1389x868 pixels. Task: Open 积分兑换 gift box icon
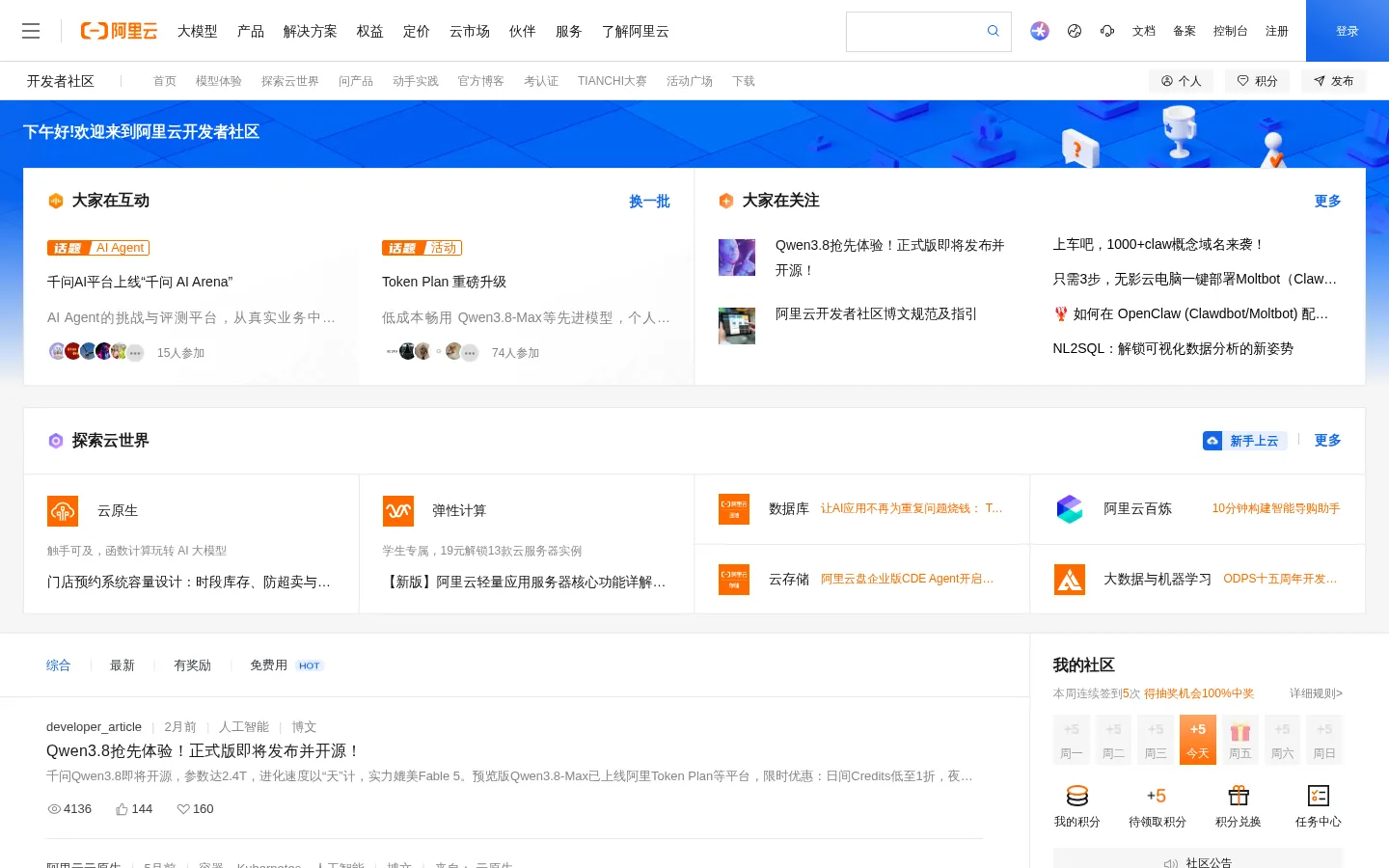(1239, 796)
